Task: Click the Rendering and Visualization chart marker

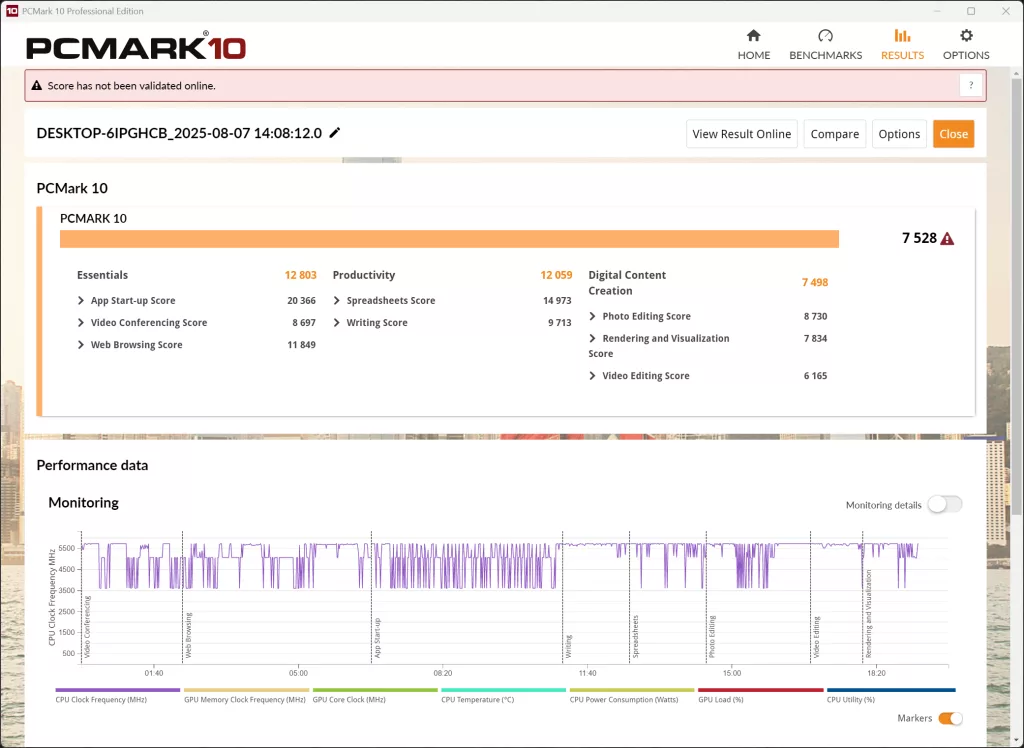Action: tap(869, 613)
